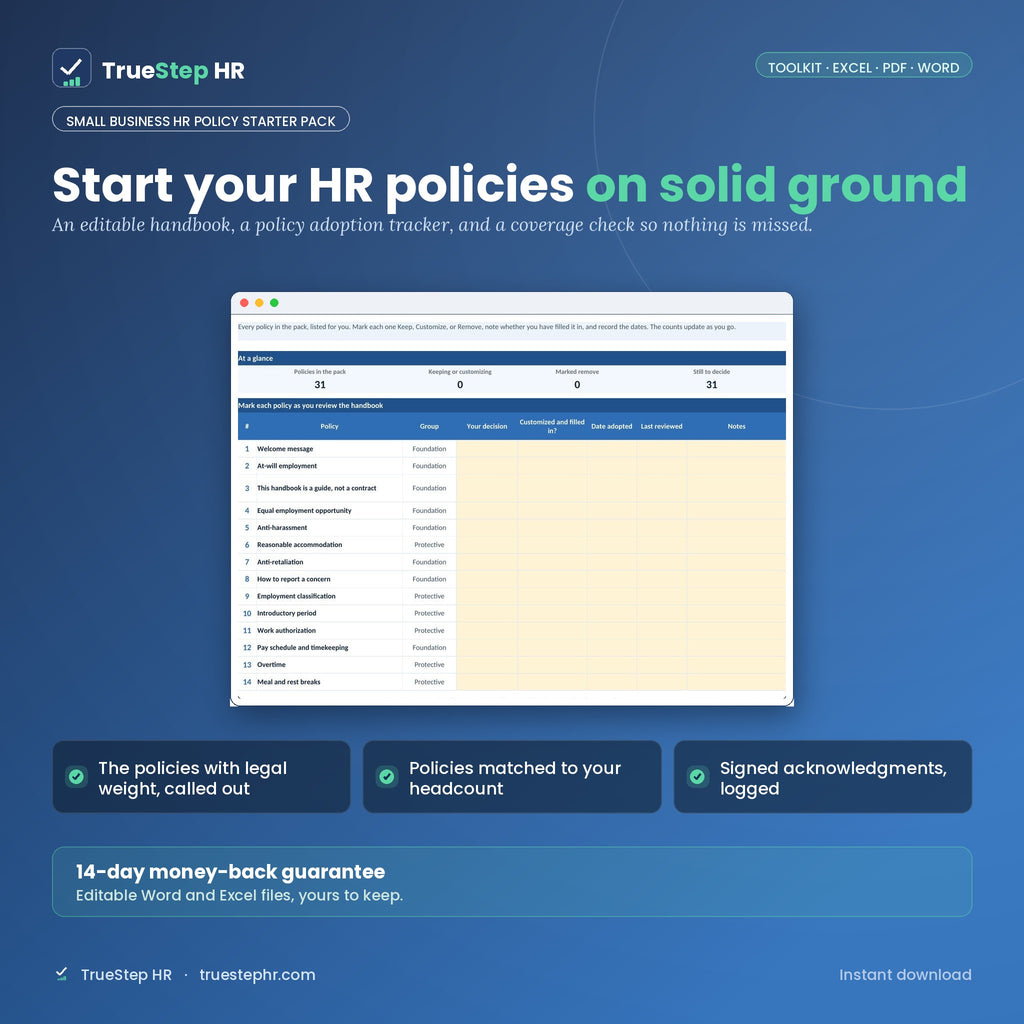Click the 'Still to decide' value 31
Viewport: 1024px width, 1024px height.
(x=712, y=385)
